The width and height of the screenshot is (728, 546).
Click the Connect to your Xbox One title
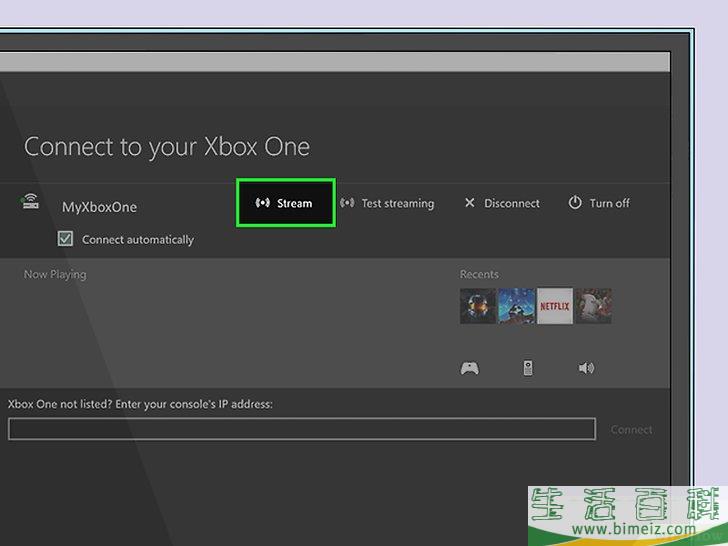pos(167,147)
